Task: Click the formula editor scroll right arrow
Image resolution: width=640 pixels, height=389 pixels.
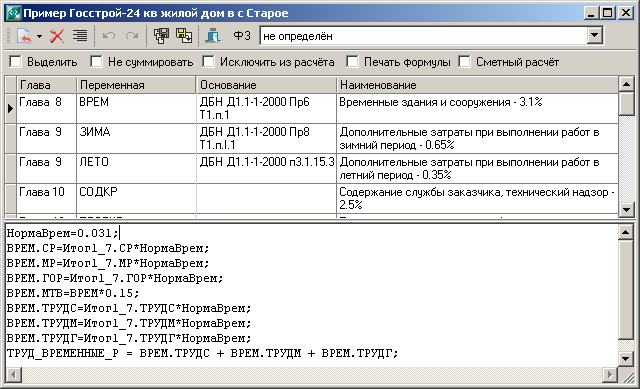Action: (x=611, y=374)
